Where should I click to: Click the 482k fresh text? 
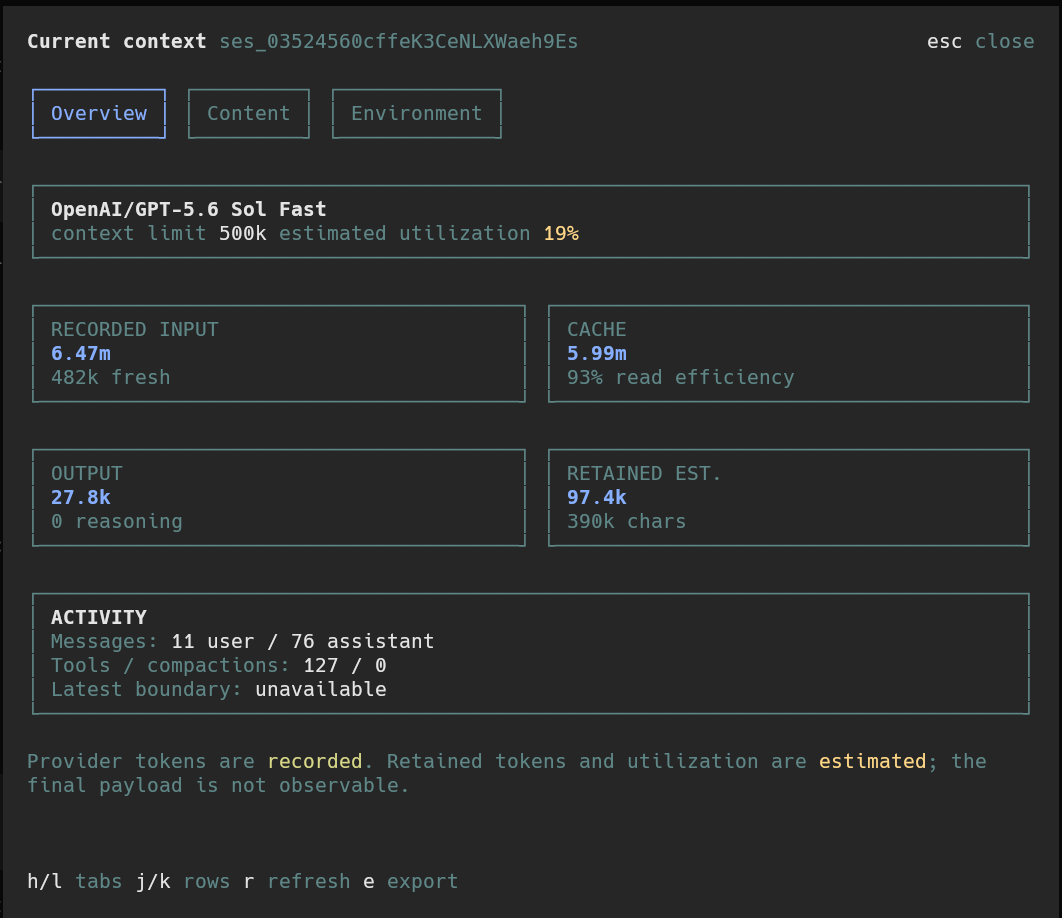[x=110, y=377]
